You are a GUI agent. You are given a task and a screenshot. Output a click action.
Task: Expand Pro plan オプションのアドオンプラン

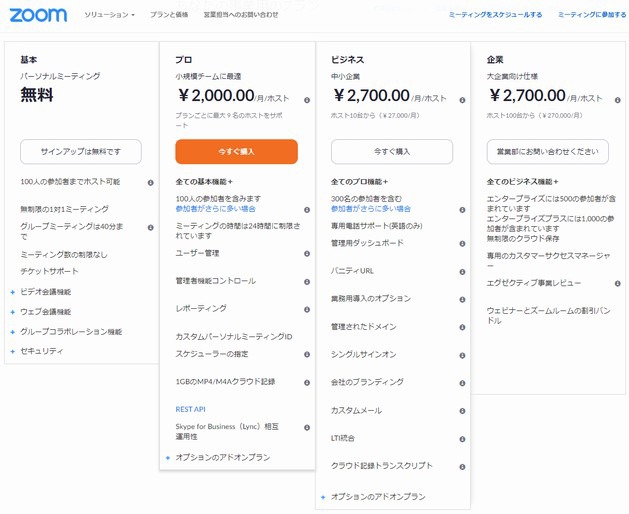pyautogui.click(x=223, y=457)
